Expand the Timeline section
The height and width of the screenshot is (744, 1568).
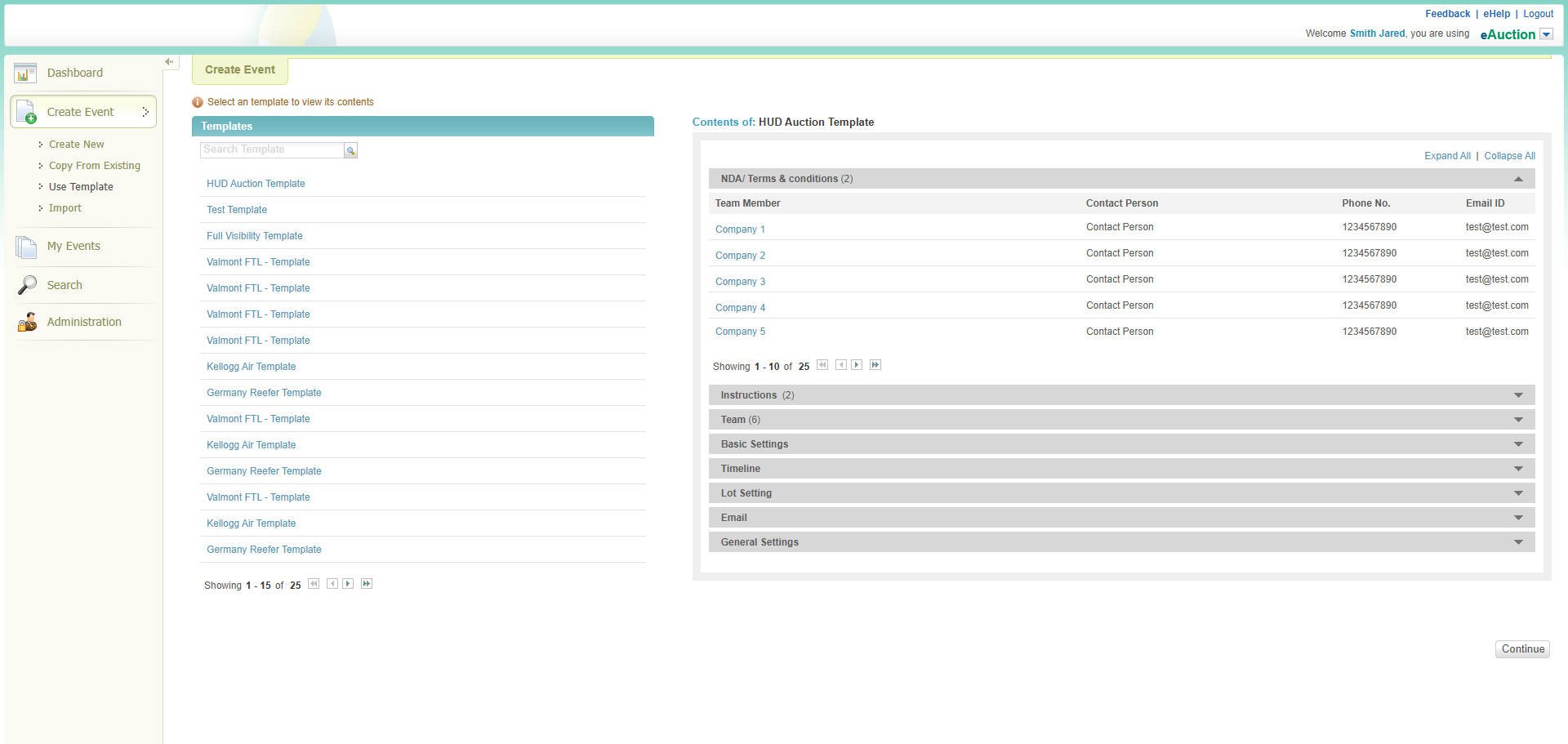click(1518, 469)
